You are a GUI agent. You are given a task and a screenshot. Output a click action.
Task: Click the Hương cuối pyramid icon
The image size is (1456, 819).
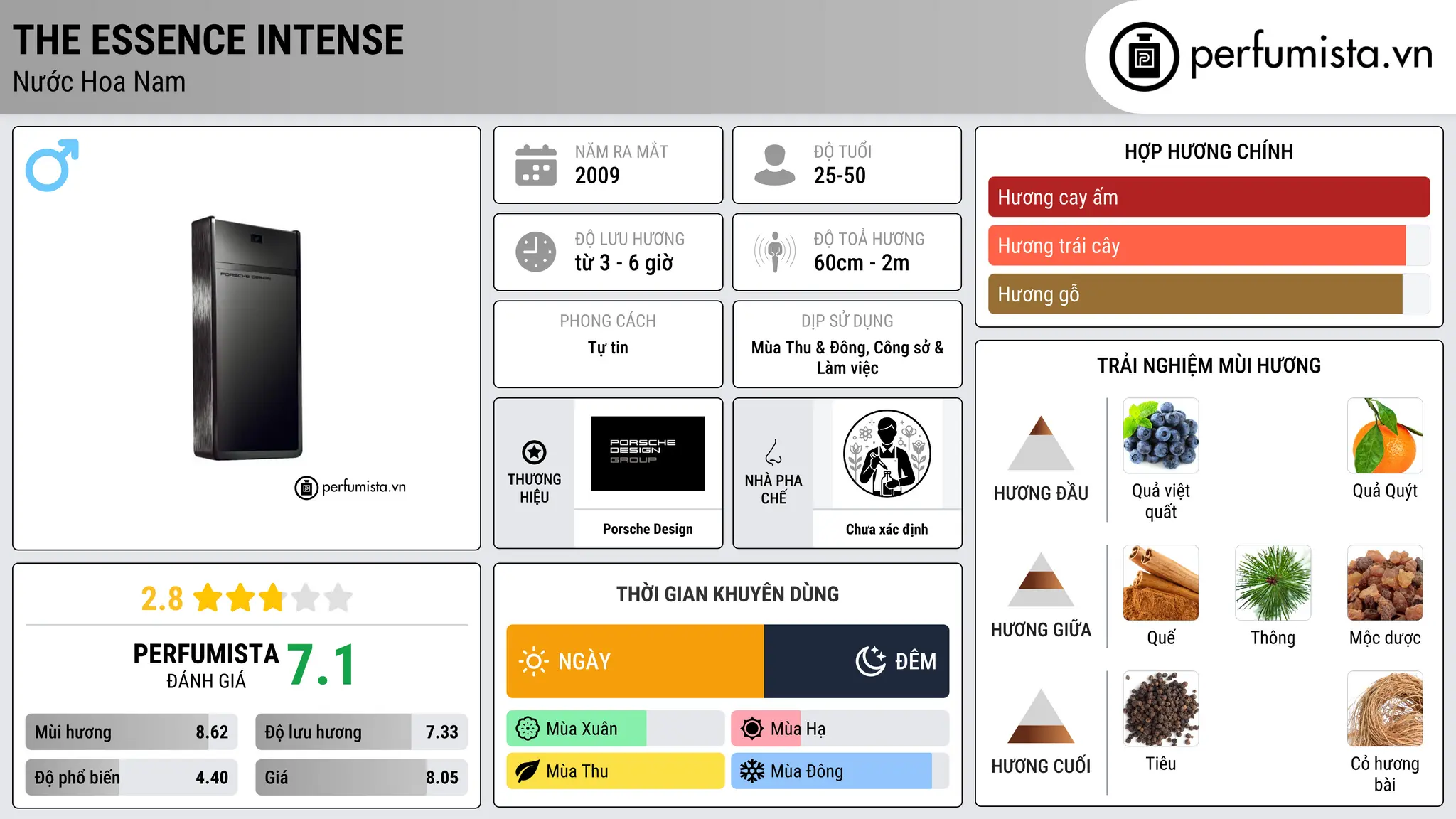pos(1041,716)
